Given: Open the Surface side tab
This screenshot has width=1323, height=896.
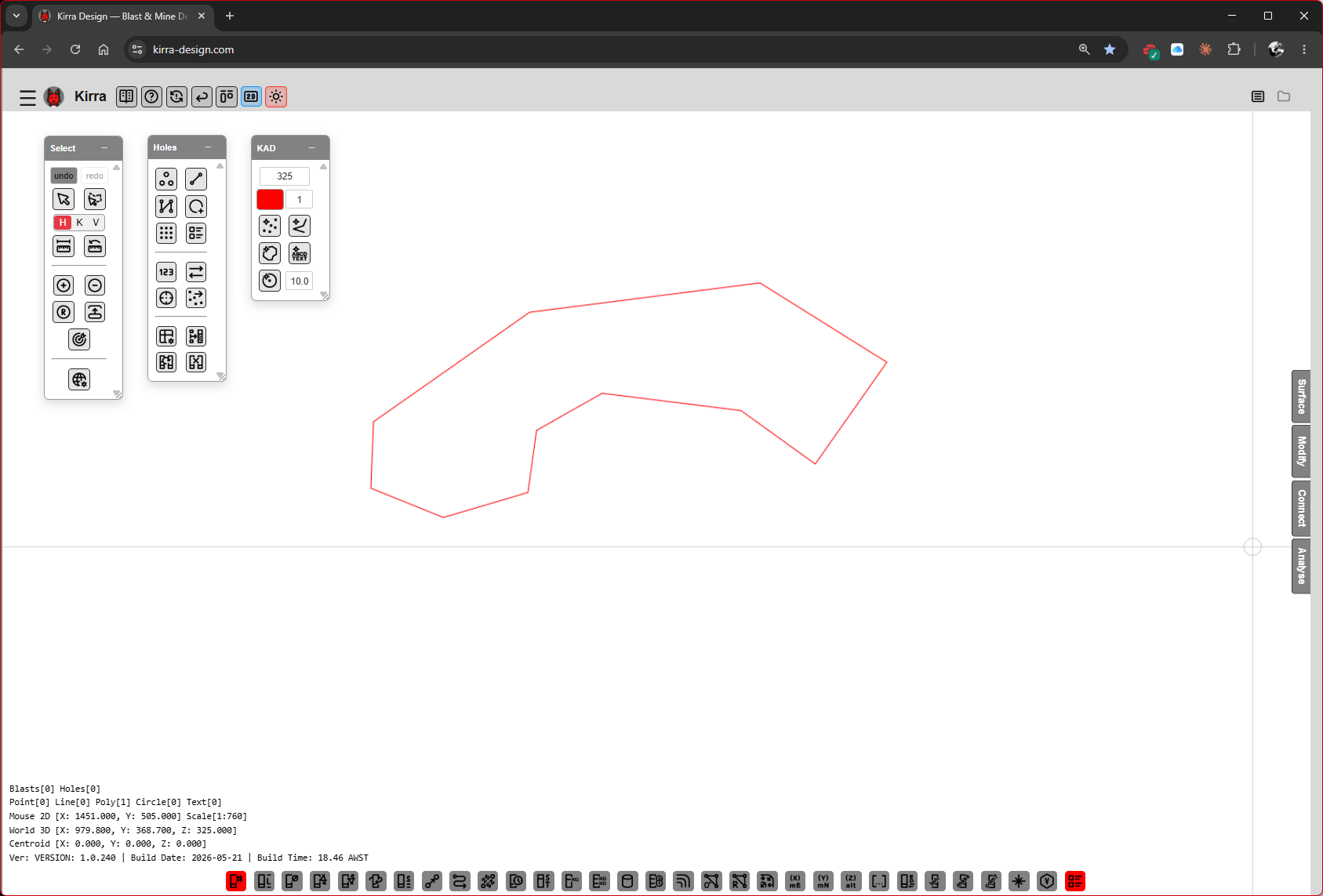Looking at the screenshot, I should tap(1301, 396).
